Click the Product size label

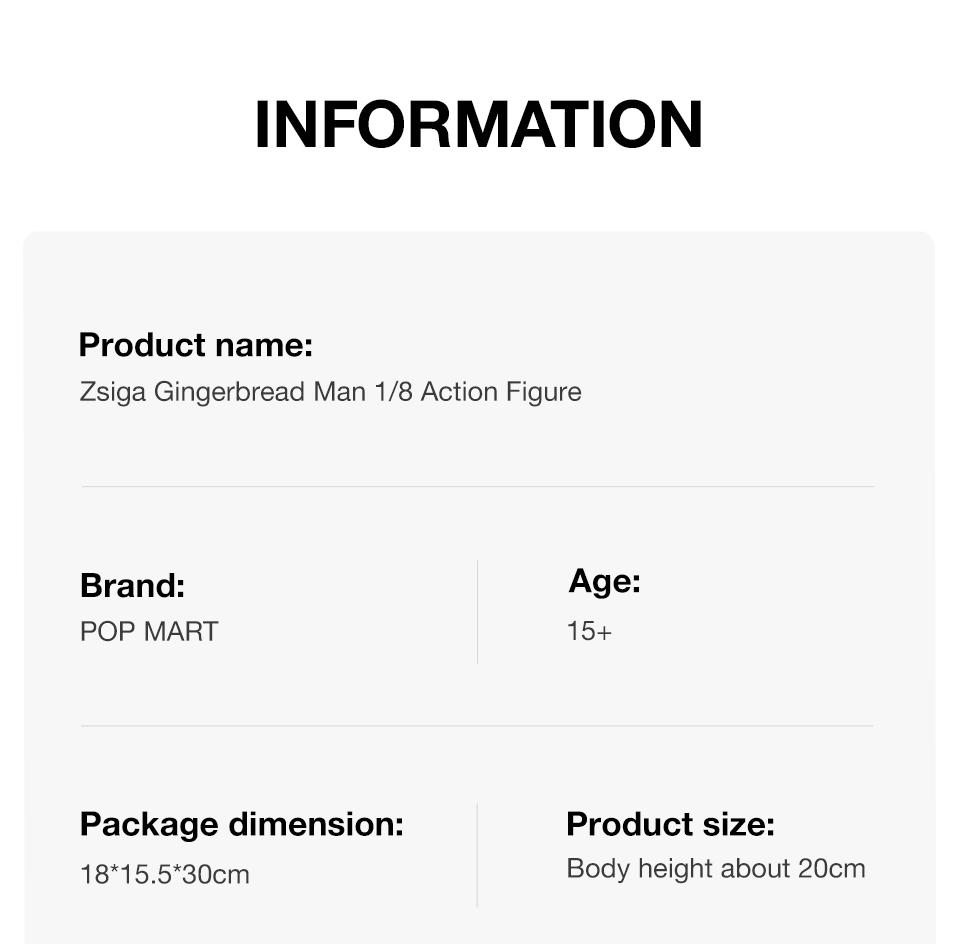[x=670, y=824]
